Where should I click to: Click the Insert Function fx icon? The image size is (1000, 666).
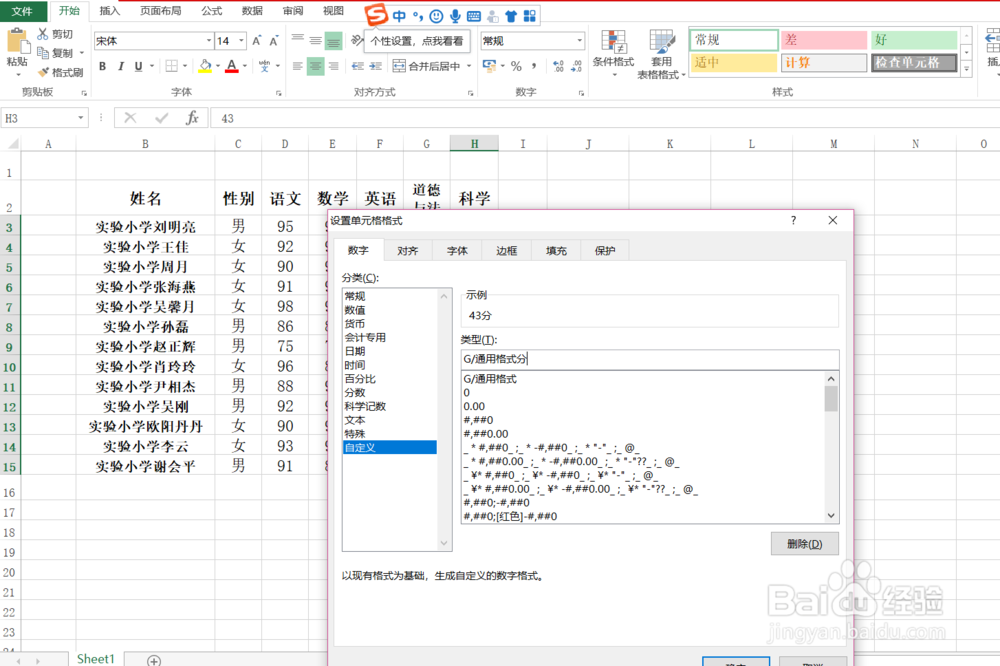(x=192, y=117)
